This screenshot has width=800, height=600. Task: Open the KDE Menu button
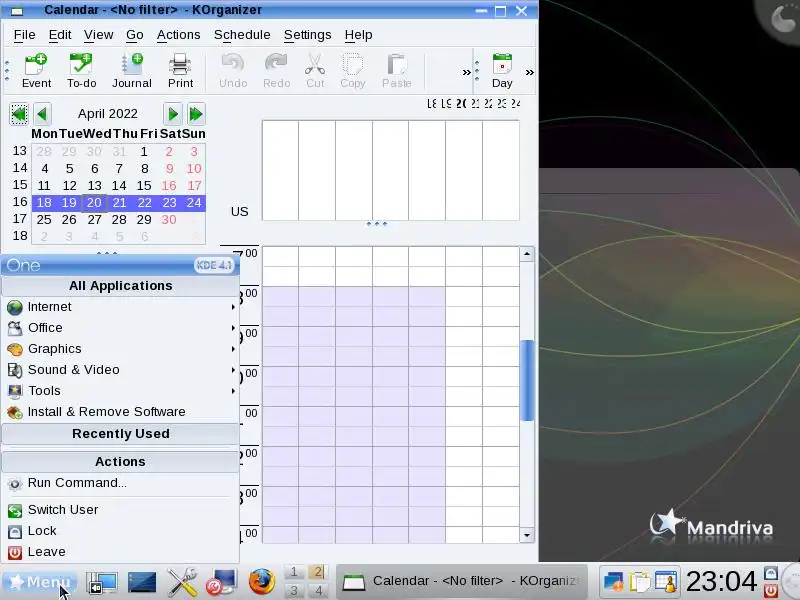pyautogui.click(x=39, y=582)
